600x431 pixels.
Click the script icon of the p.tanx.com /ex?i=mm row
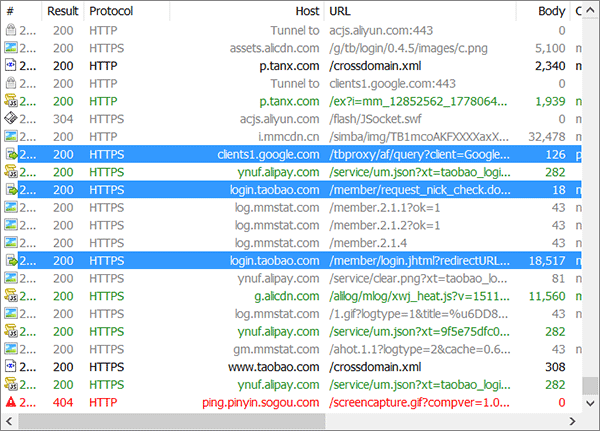tap(11, 101)
